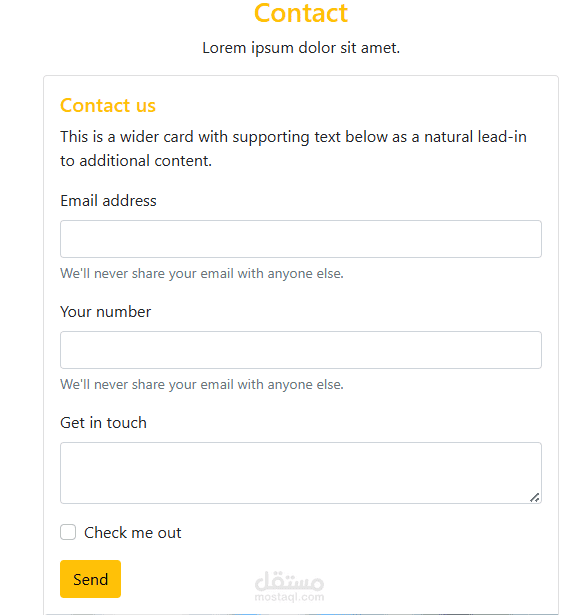This screenshot has height=615, width=579.
Task: Click the 'Lorem ipsum dolor sit amet.' subtitle
Action: 301,48
